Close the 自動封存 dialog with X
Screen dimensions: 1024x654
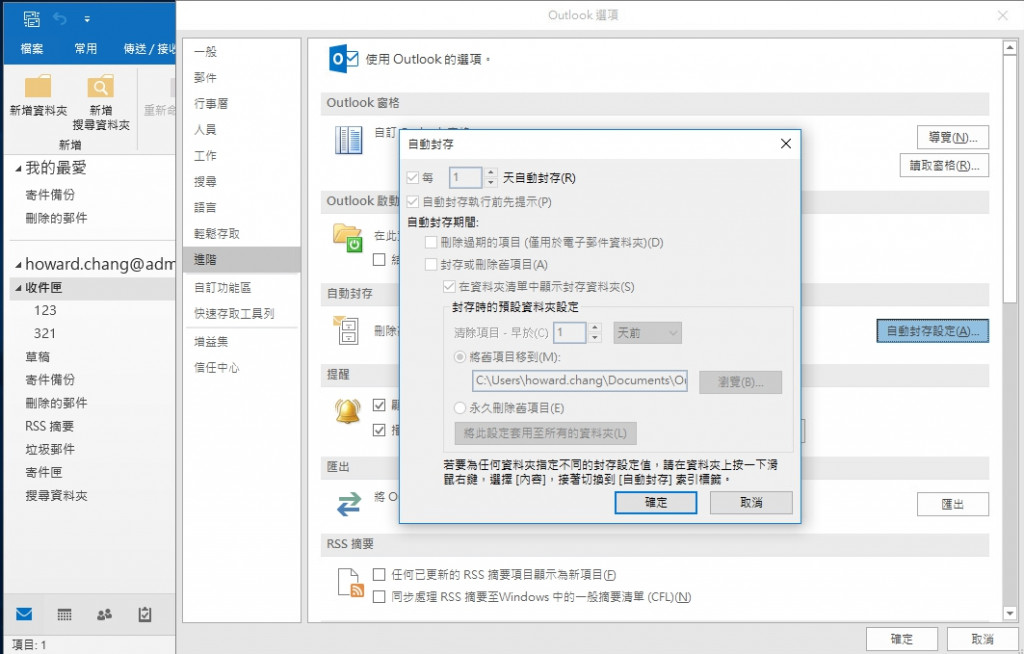[x=786, y=144]
